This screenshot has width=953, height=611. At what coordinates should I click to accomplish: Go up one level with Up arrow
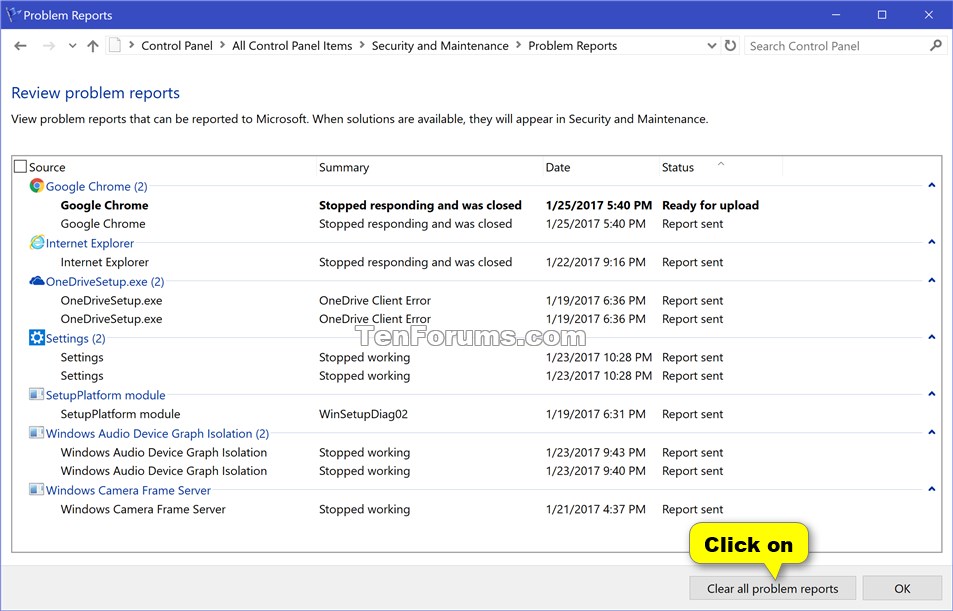pos(93,46)
